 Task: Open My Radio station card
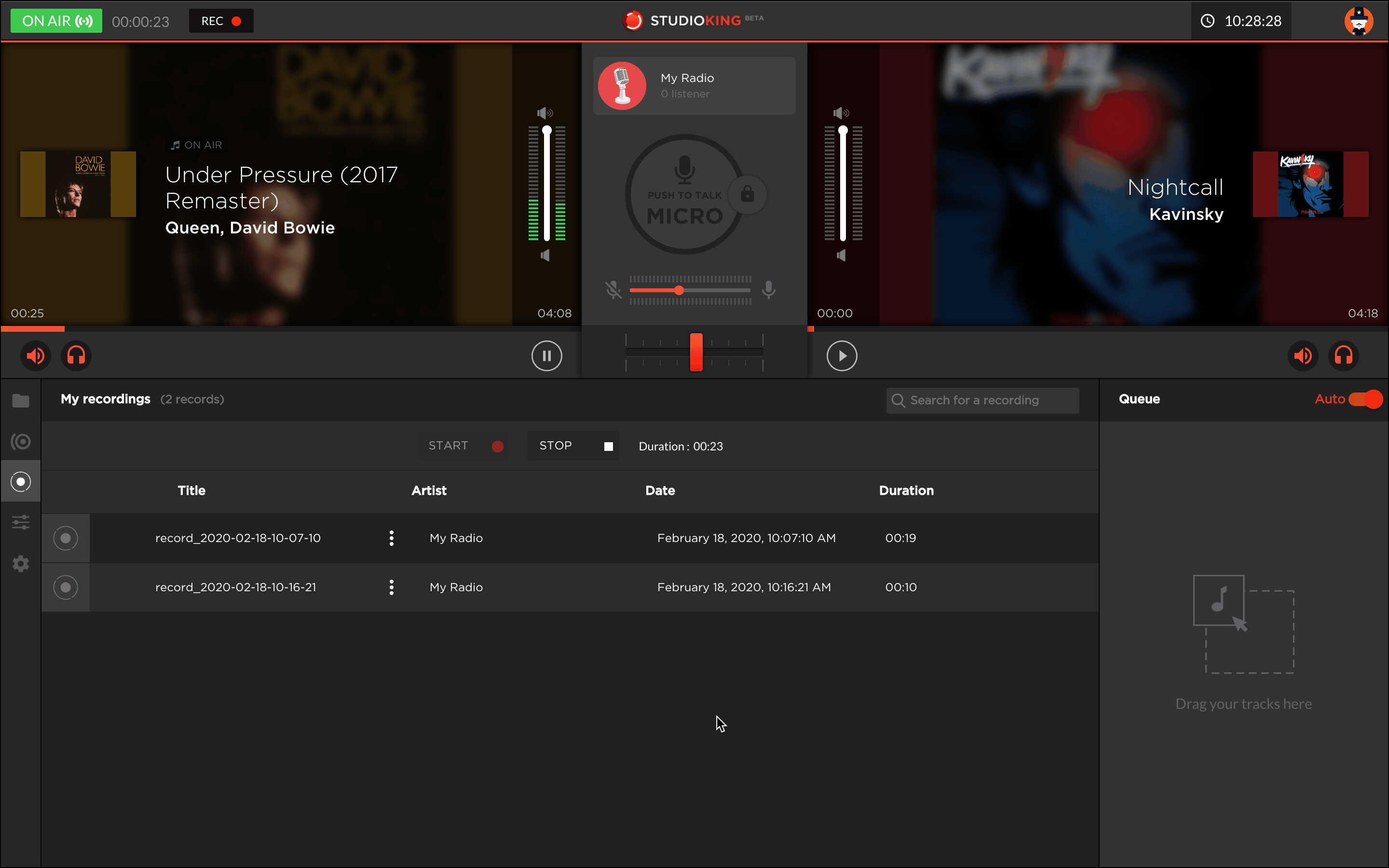[694, 85]
